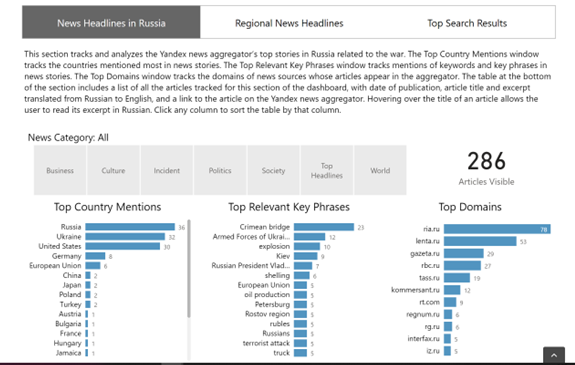
Task: Select the Russia bar in country mentions
Action: click(130, 227)
